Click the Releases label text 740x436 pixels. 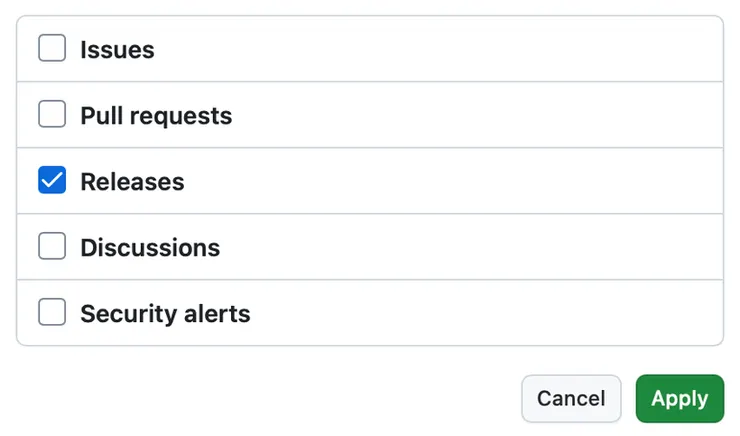click(132, 182)
